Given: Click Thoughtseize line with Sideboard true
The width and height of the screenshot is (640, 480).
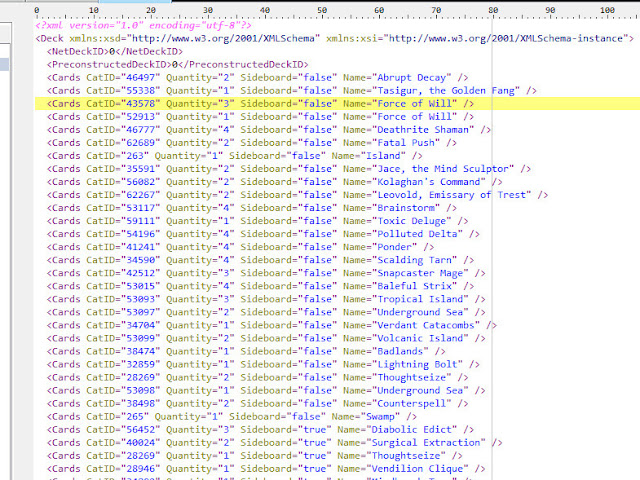Looking at the screenshot, I should point(254,456).
